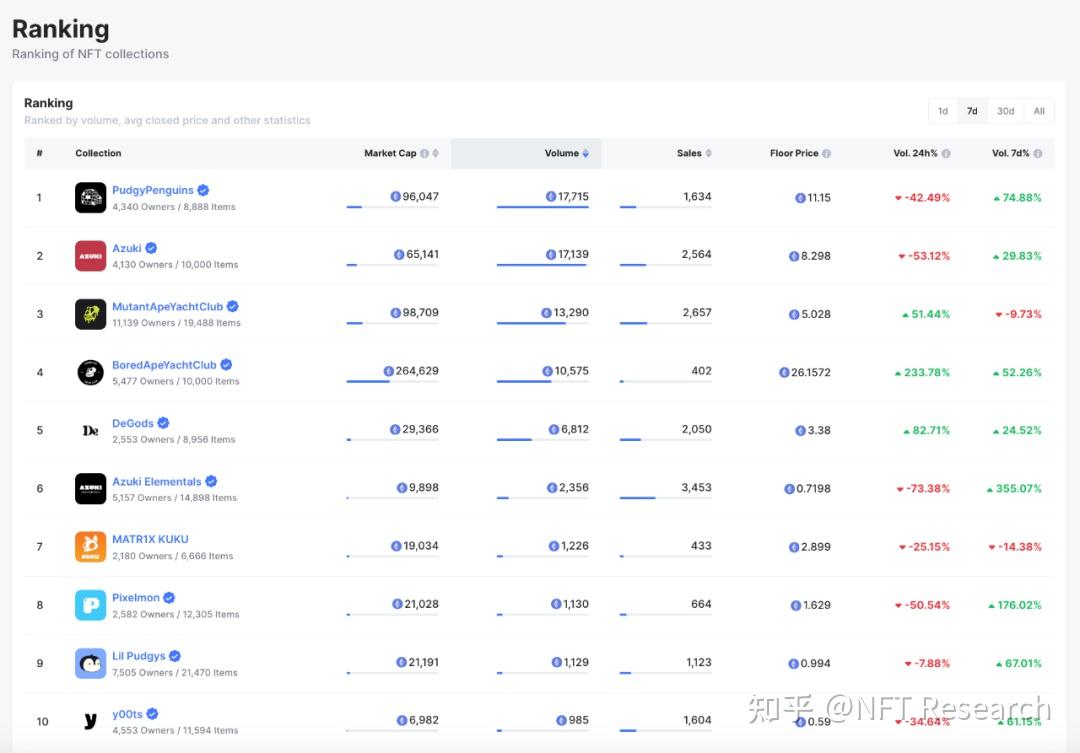1080x753 pixels.
Task: Click the MutantApeYachtClub logo thumbnail
Action: pos(90,314)
